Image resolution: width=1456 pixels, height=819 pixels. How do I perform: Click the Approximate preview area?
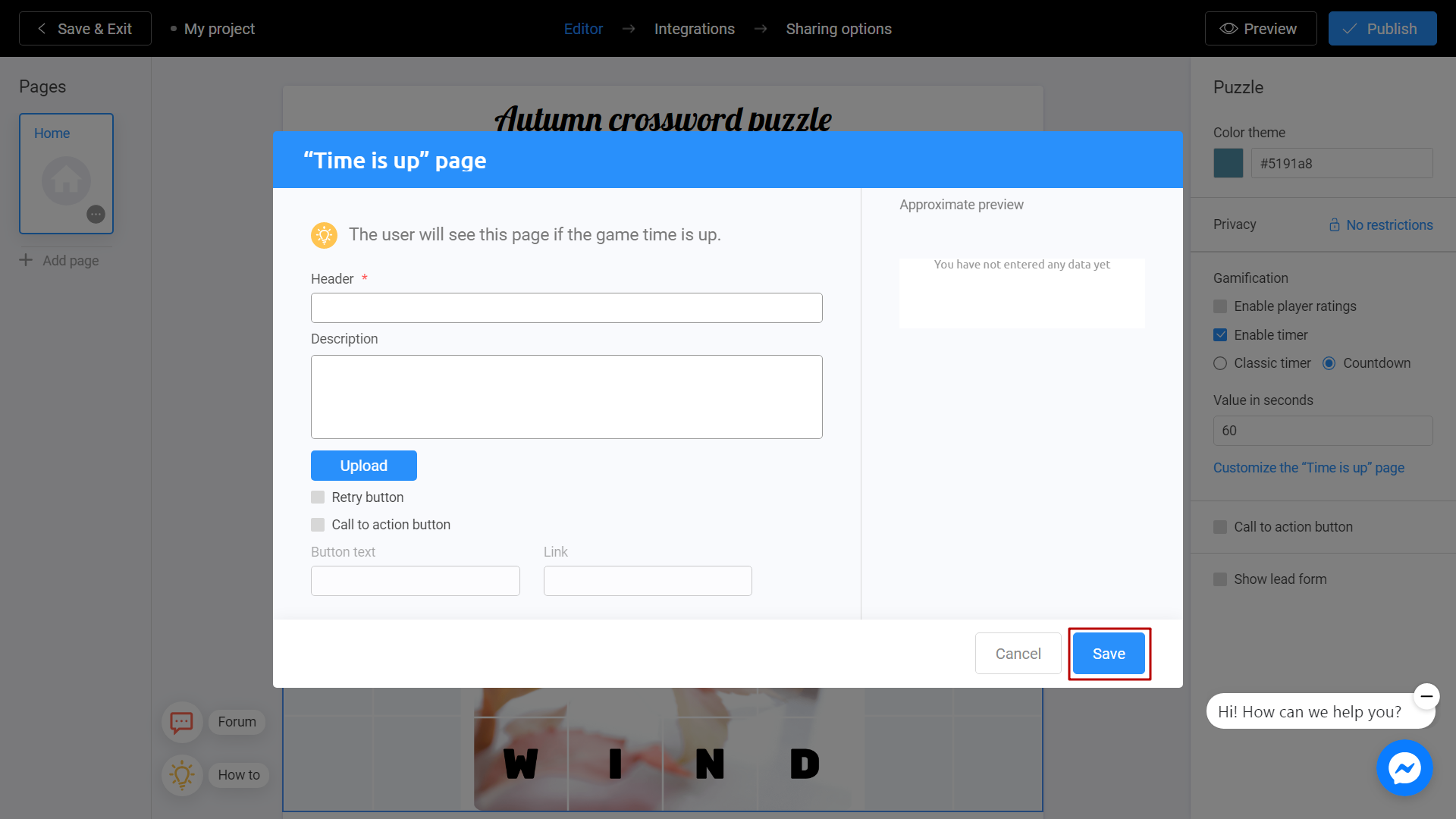click(x=1022, y=293)
